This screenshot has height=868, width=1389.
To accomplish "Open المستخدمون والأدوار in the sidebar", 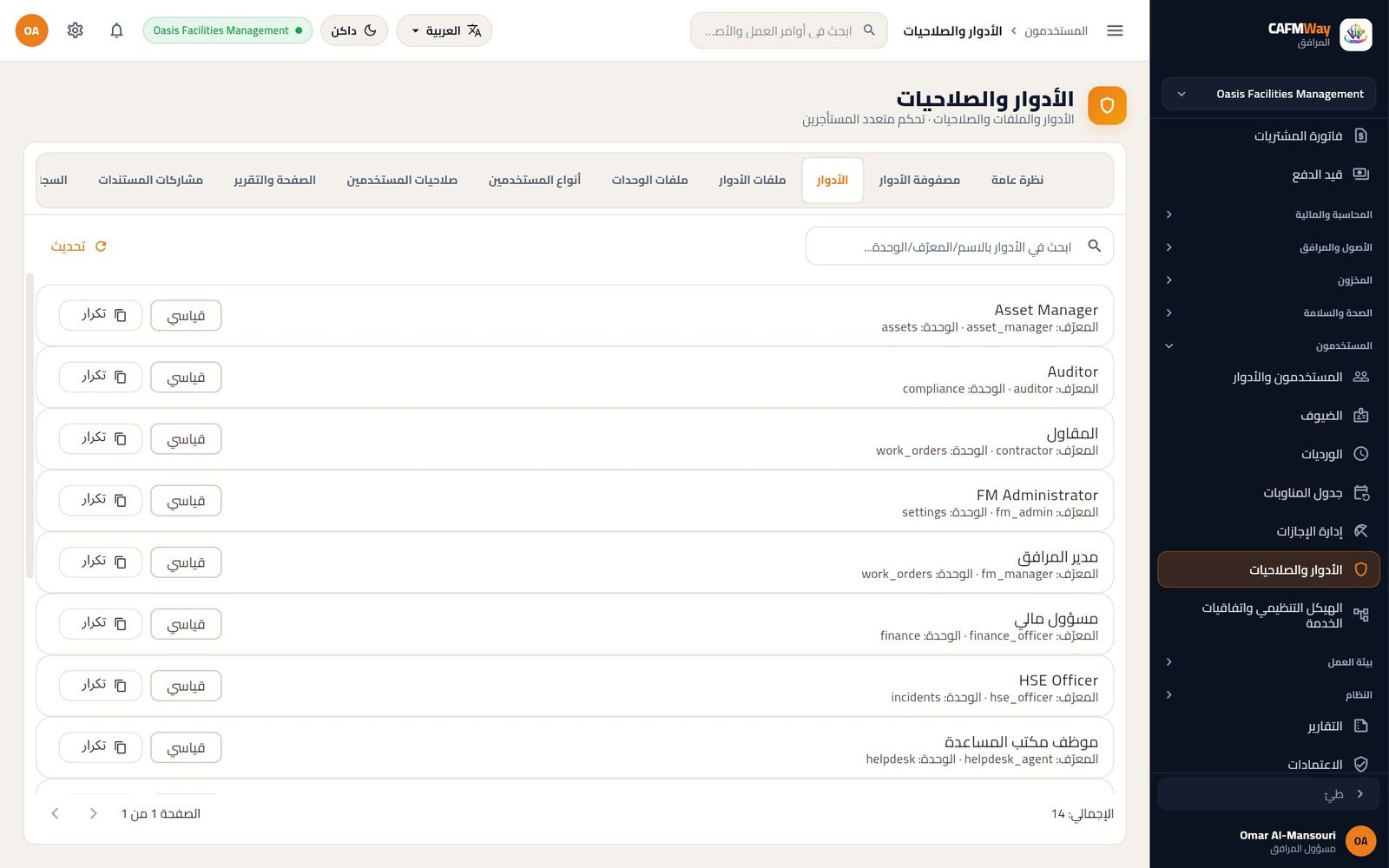I will click(x=1268, y=377).
